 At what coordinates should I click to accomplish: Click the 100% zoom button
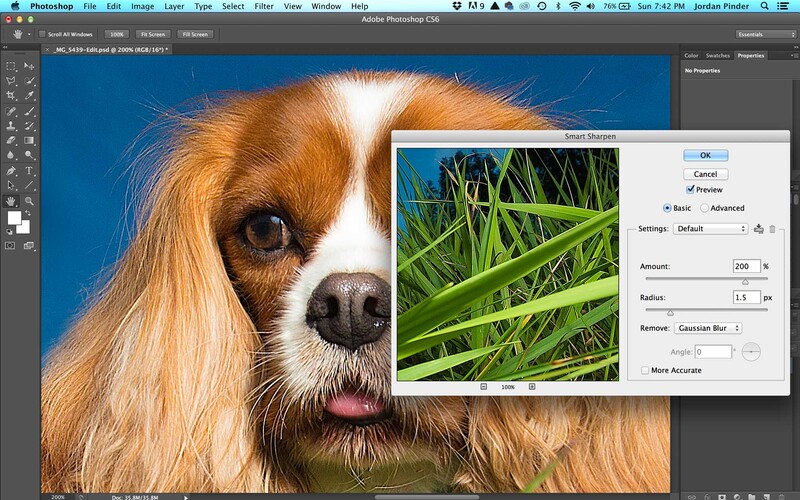point(117,34)
